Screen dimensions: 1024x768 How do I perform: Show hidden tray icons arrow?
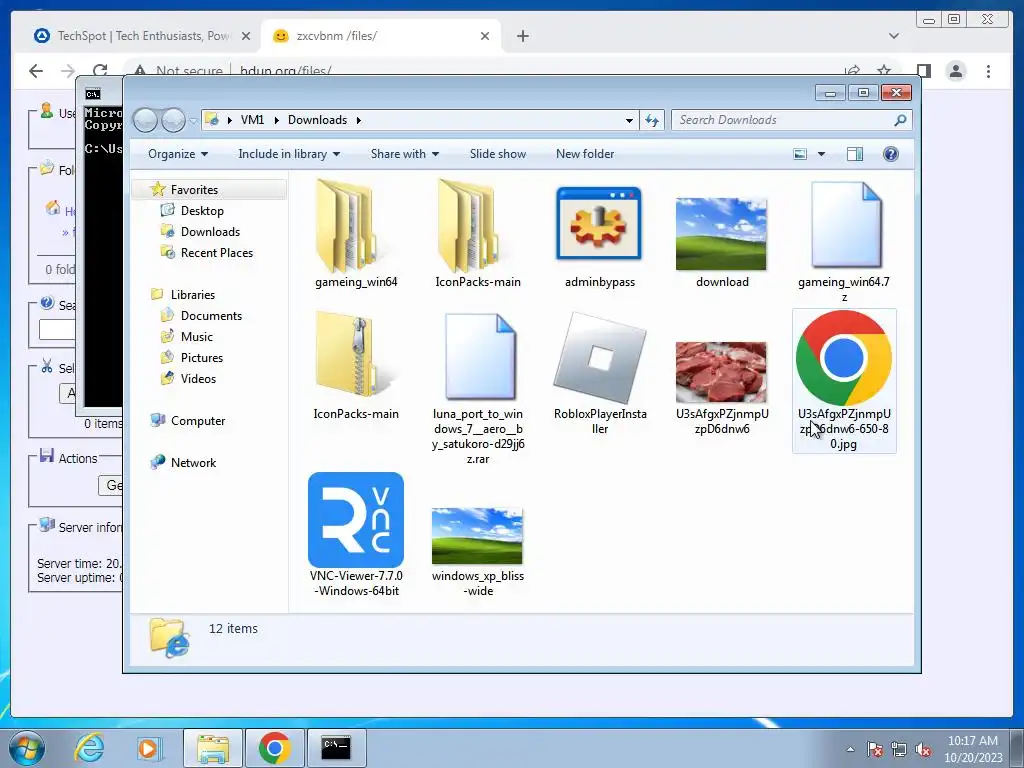850,749
